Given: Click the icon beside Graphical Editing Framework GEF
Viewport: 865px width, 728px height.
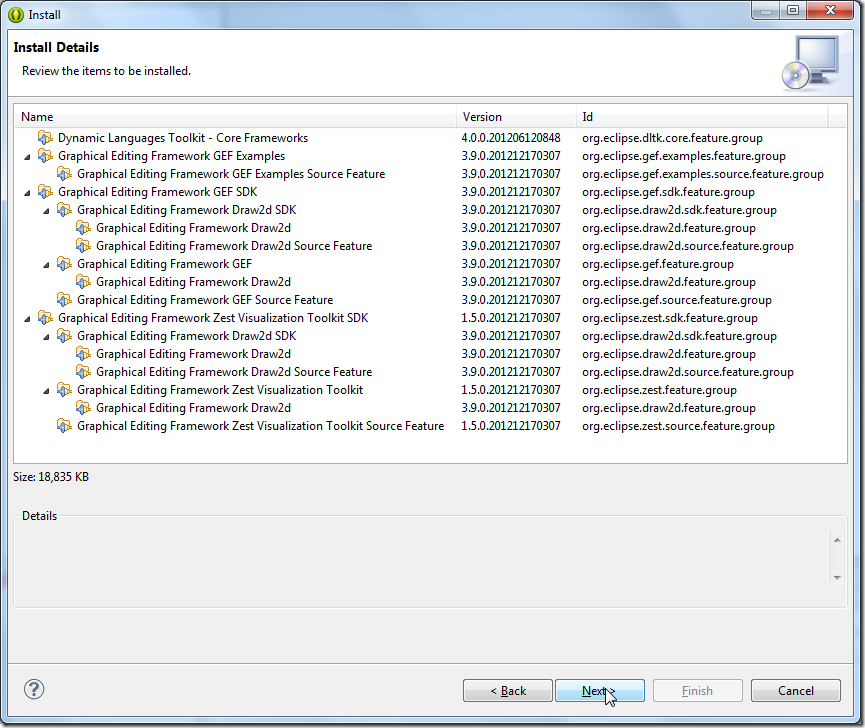Looking at the screenshot, I should 65,264.
